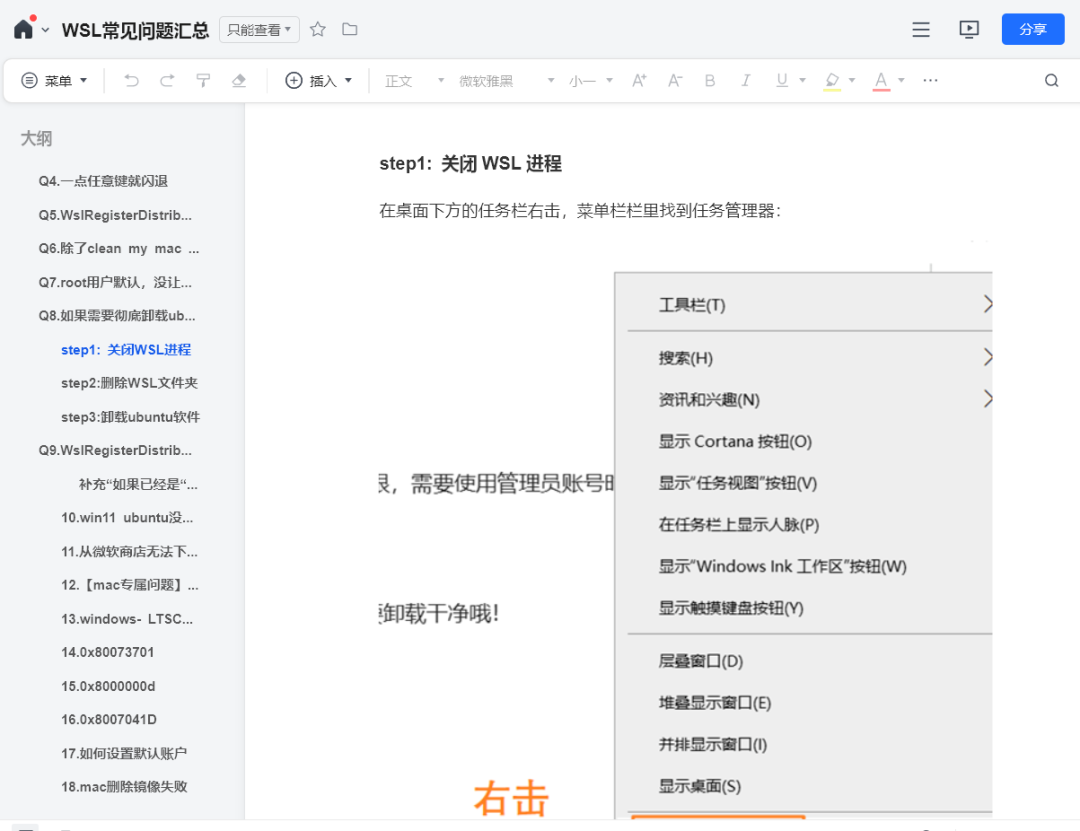
Task: Go to outline item 15.0x8000000d
Action: coord(108,686)
